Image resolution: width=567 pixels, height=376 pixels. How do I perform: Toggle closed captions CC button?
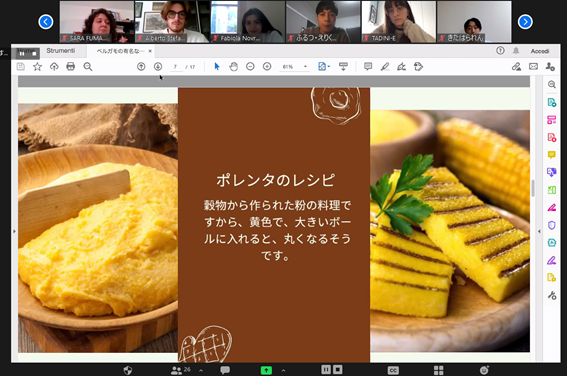point(393,370)
